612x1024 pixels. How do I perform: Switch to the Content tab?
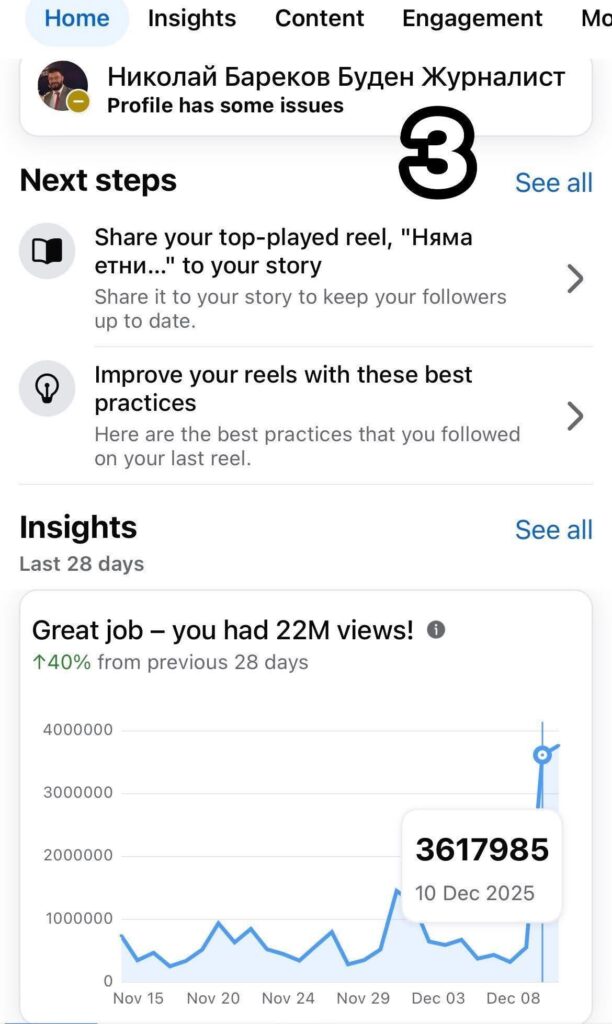pos(320,18)
